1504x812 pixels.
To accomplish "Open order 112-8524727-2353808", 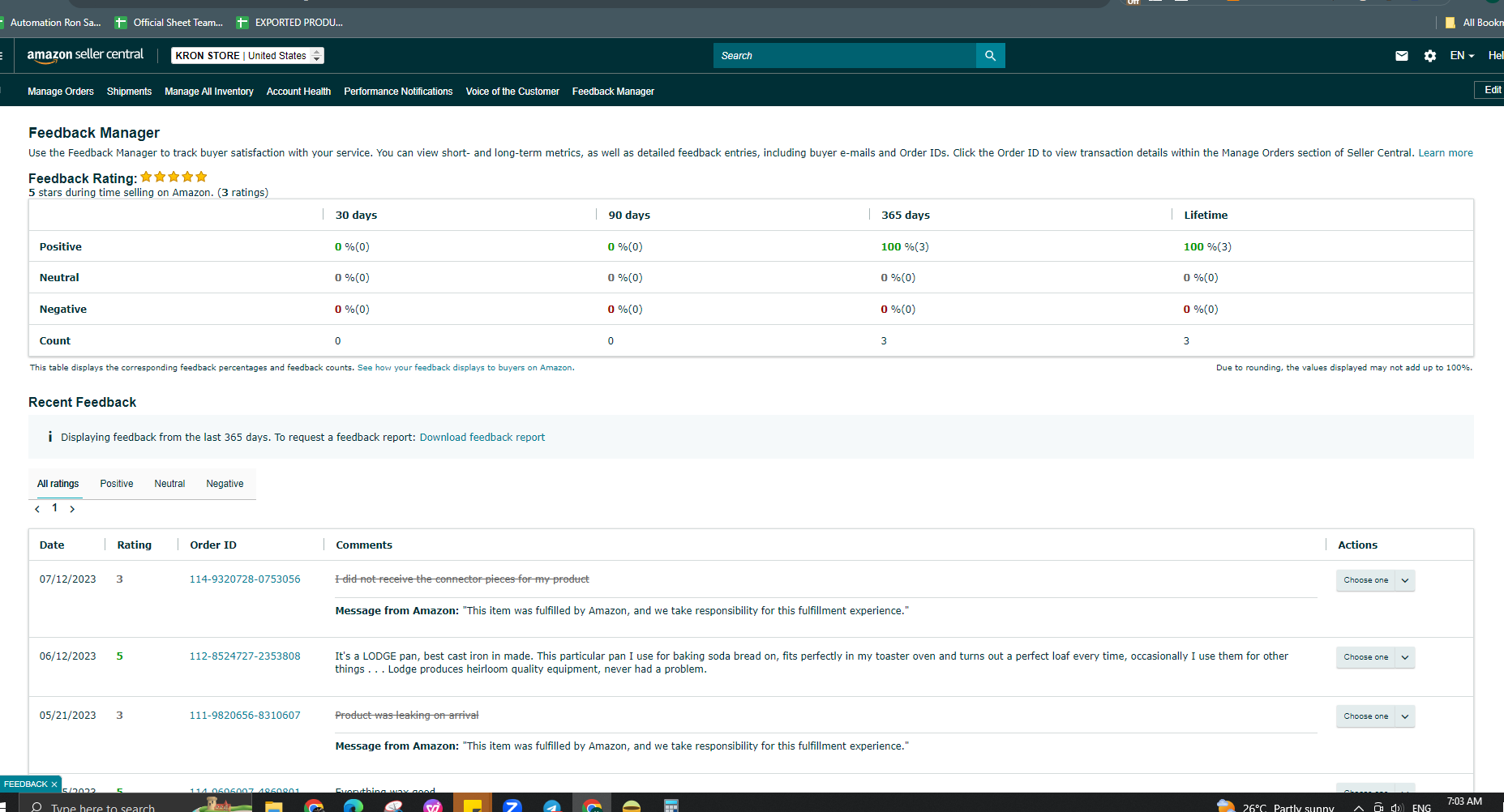I will (245, 656).
